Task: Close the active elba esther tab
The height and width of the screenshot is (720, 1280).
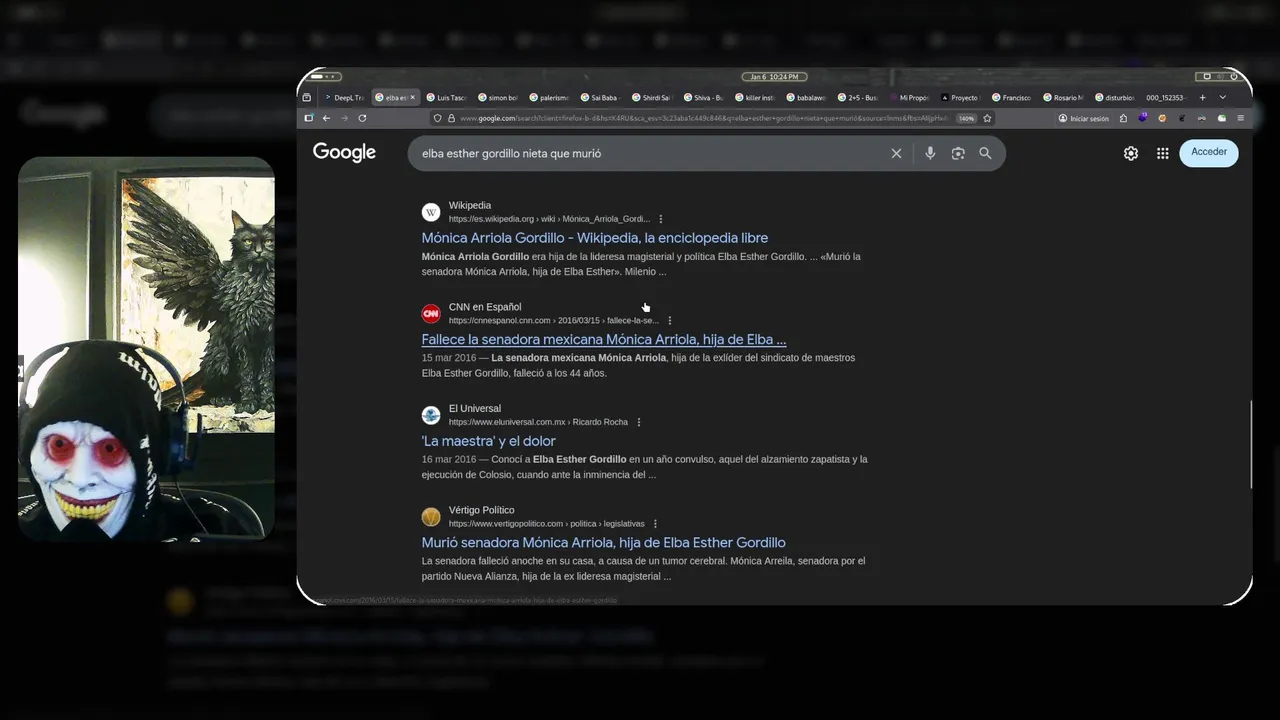Action: (x=412, y=97)
